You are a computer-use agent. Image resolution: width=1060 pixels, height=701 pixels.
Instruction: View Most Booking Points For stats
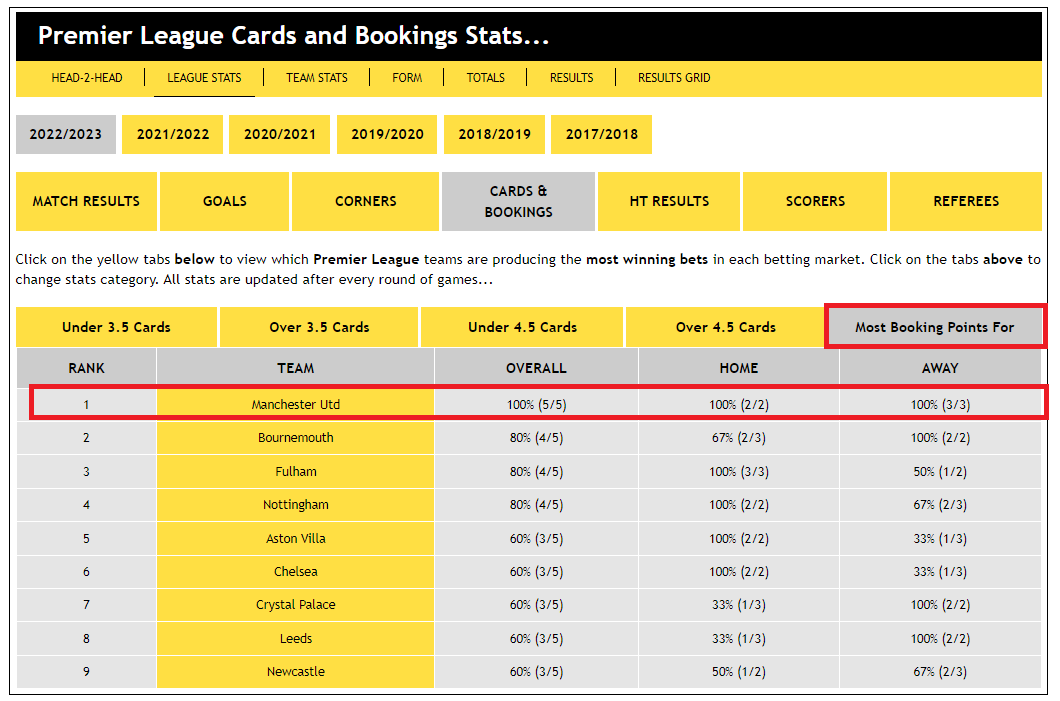(935, 327)
